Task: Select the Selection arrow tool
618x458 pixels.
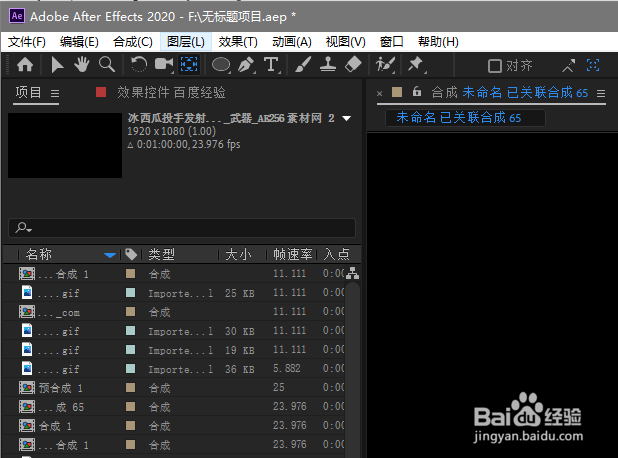Action: pos(57,65)
